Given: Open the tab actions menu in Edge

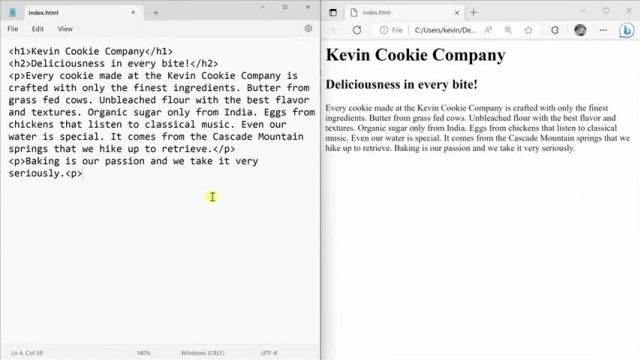Looking at the screenshot, I should pos(333,13).
